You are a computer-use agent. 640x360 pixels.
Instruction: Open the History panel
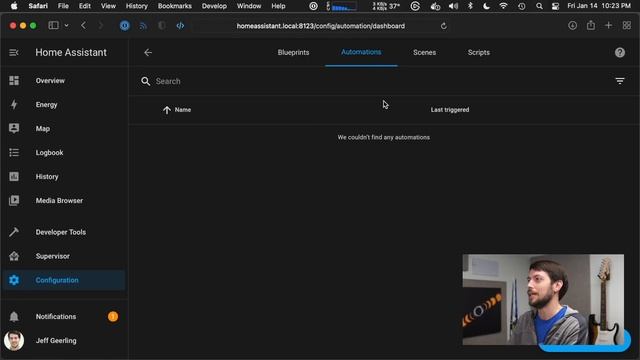[64, 177]
